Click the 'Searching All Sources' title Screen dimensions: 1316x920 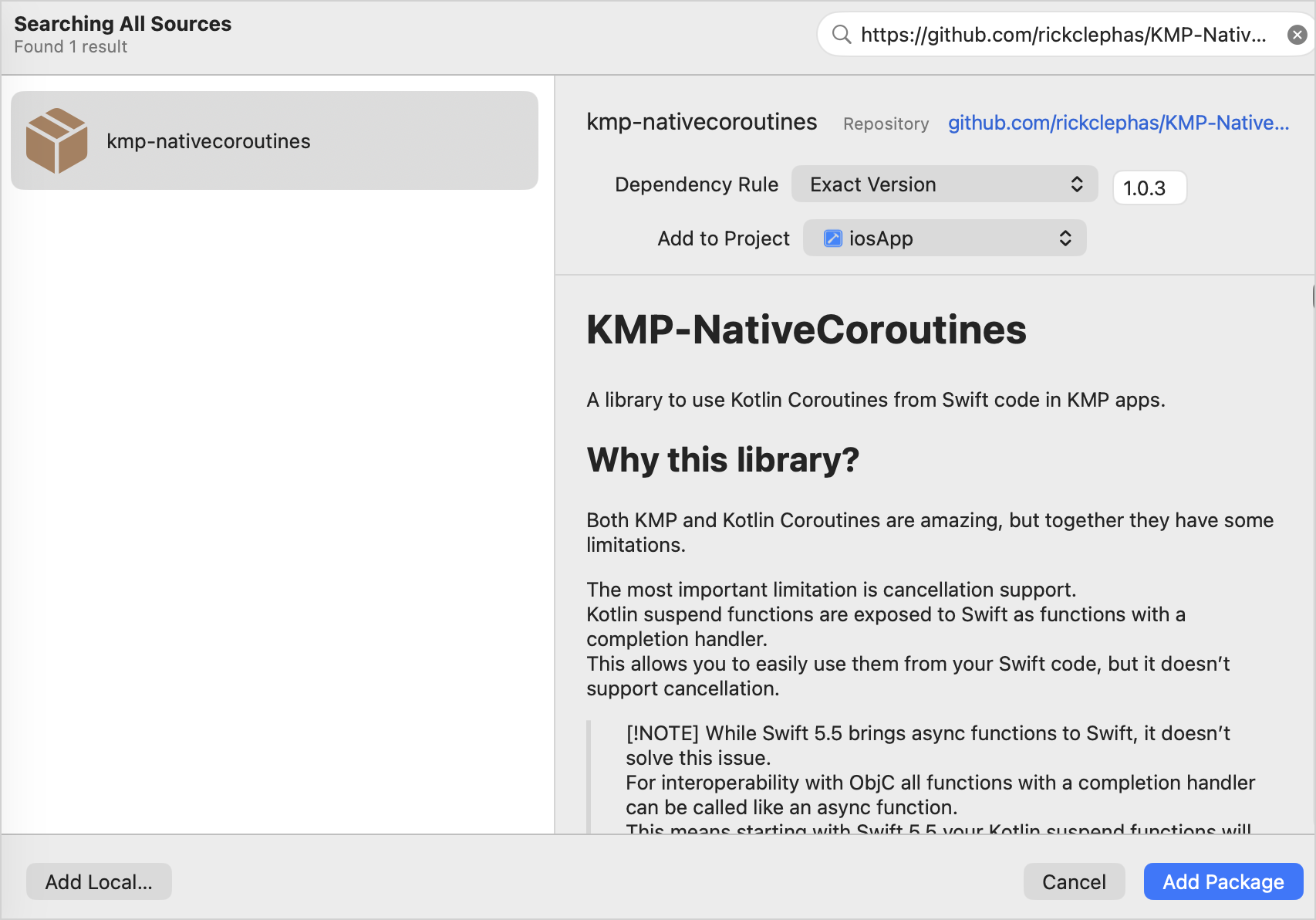coord(123,24)
